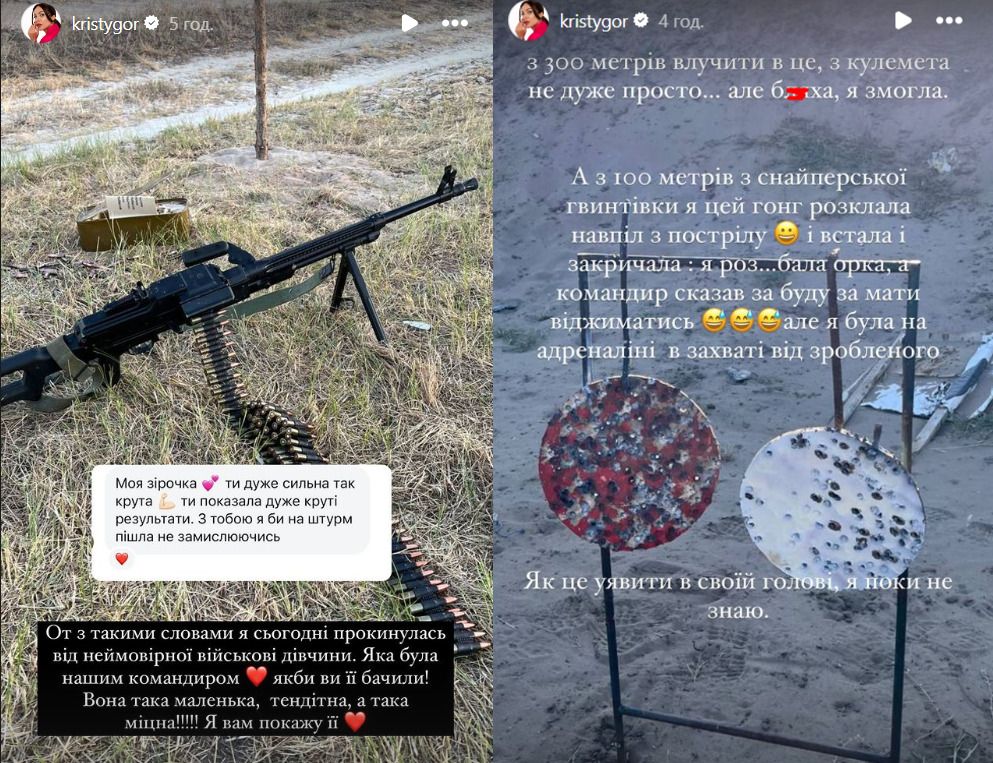Click kristygor username in left story
Image resolution: width=993 pixels, height=763 pixels.
[105, 24]
